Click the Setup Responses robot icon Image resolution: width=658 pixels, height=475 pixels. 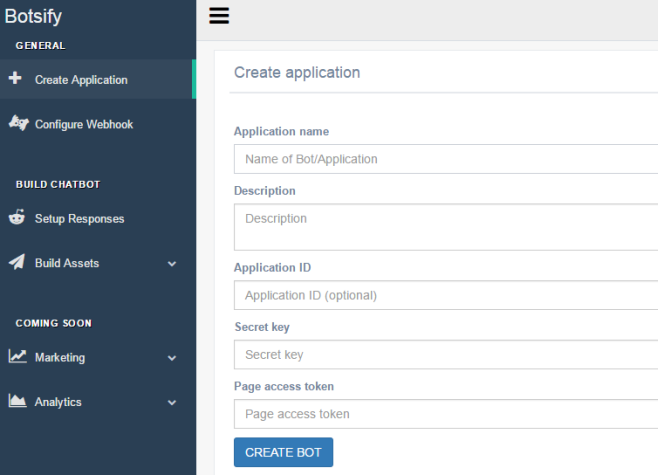pos(17,218)
